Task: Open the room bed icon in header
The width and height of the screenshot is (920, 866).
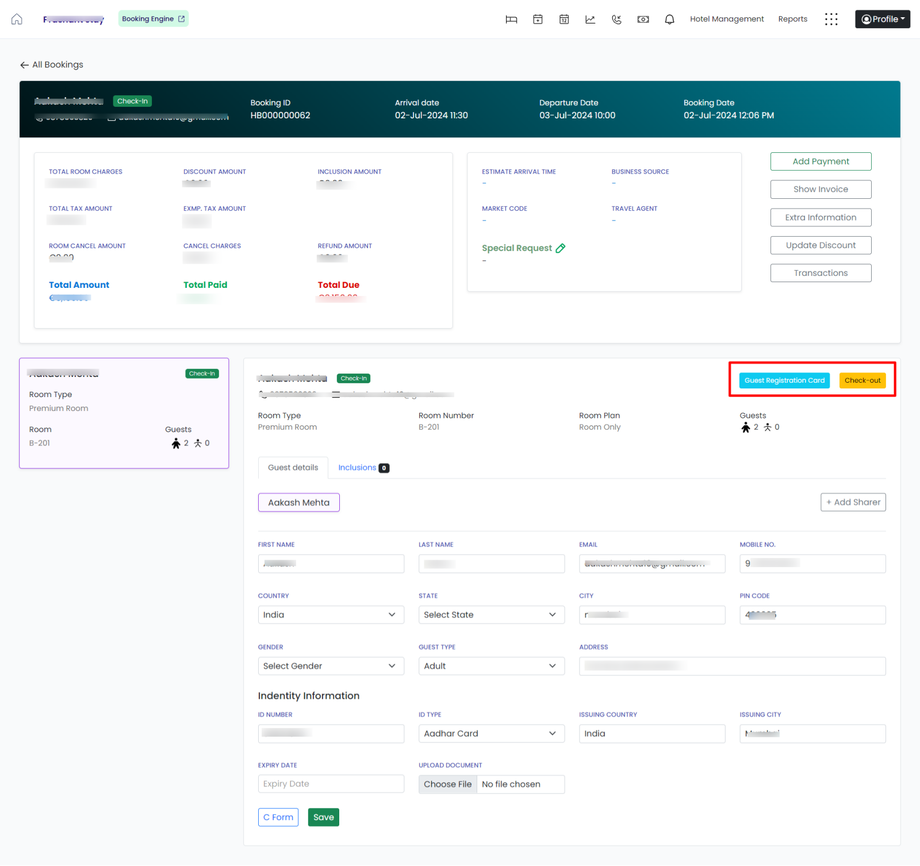Action: [511, 19]
